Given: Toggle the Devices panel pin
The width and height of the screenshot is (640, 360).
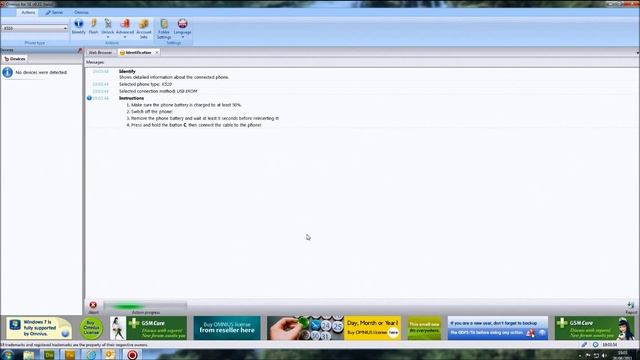Looking at the screenshot, I should coord(80,50).
